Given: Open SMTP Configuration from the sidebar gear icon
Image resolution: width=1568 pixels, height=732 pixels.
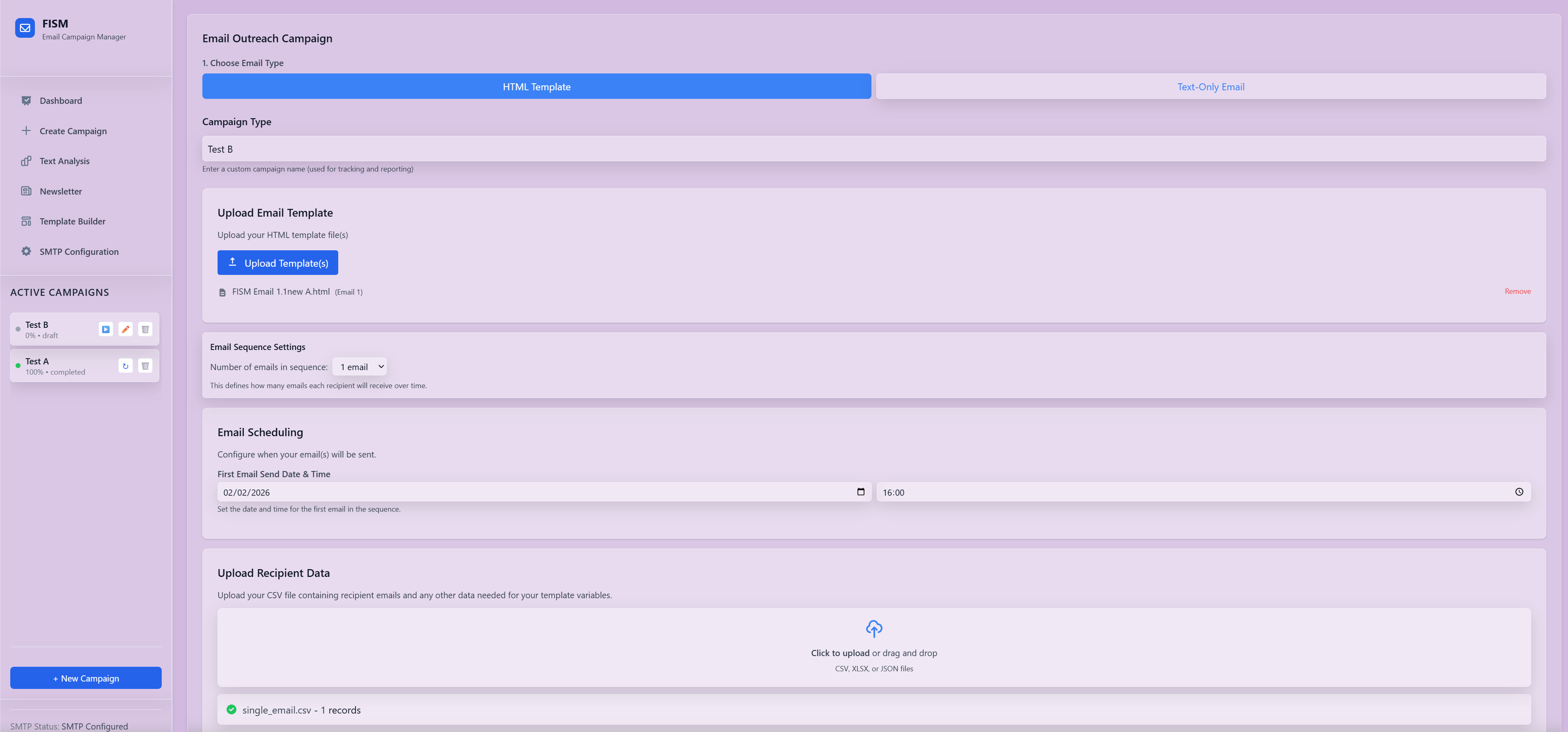Looking at the screenshot, I should [78, 251].
